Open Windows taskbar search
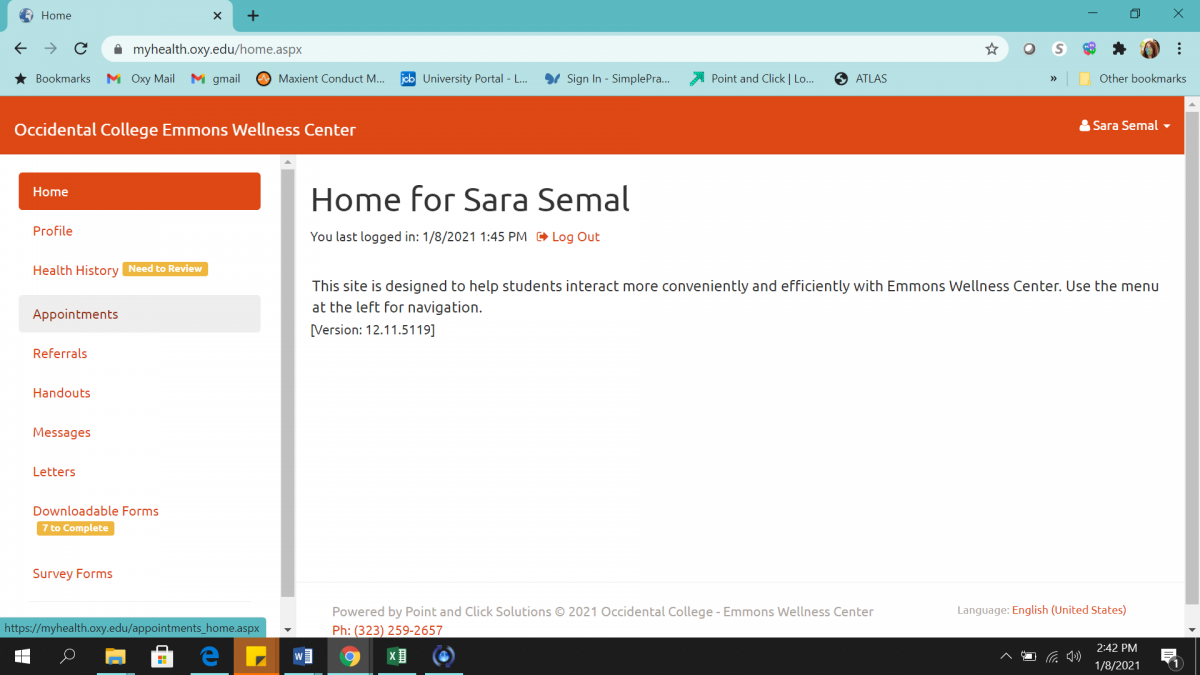This screenshot has width=1200, height=675. point(68,657)
